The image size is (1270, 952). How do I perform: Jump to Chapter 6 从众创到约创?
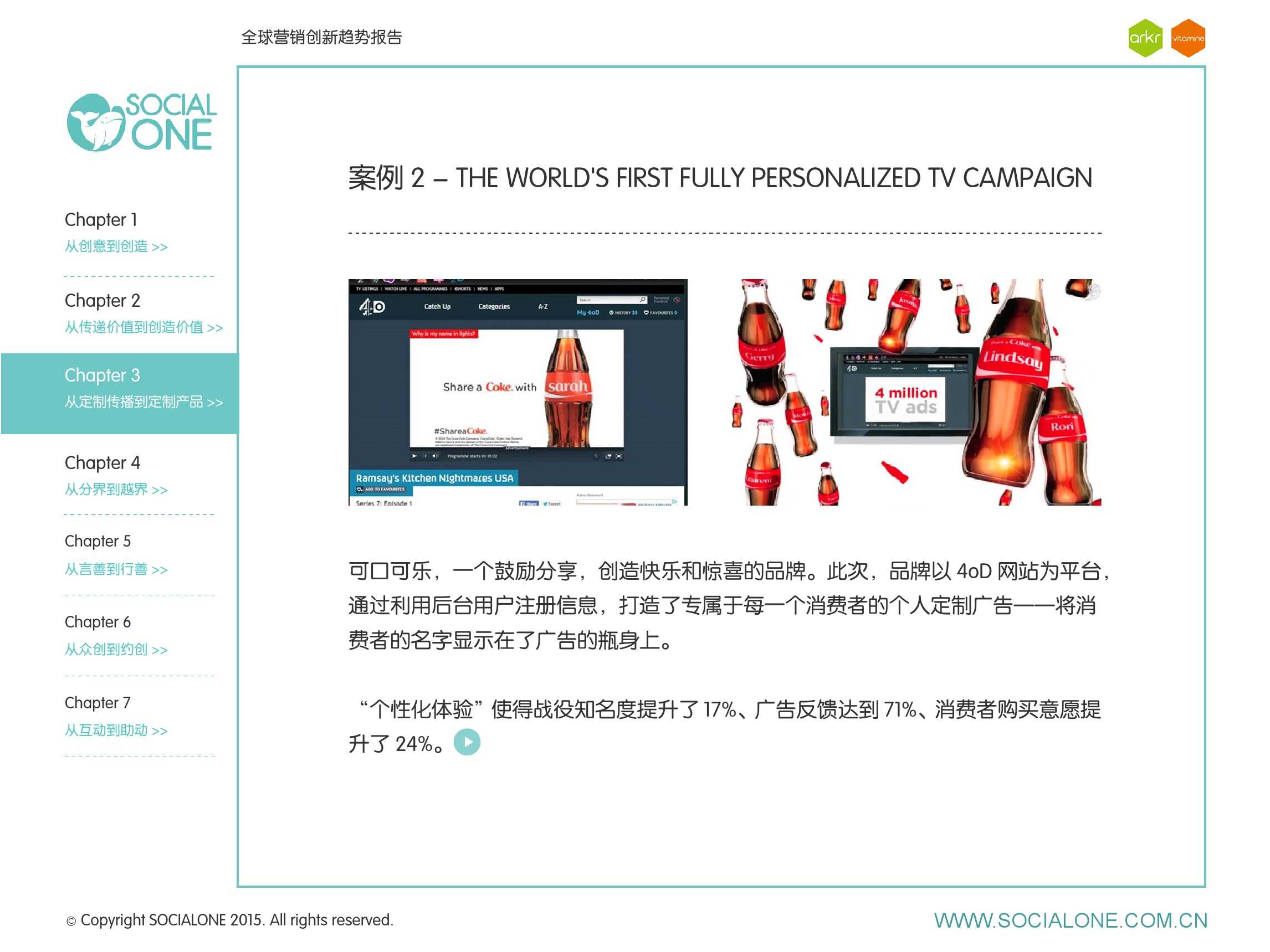point(115,650)
